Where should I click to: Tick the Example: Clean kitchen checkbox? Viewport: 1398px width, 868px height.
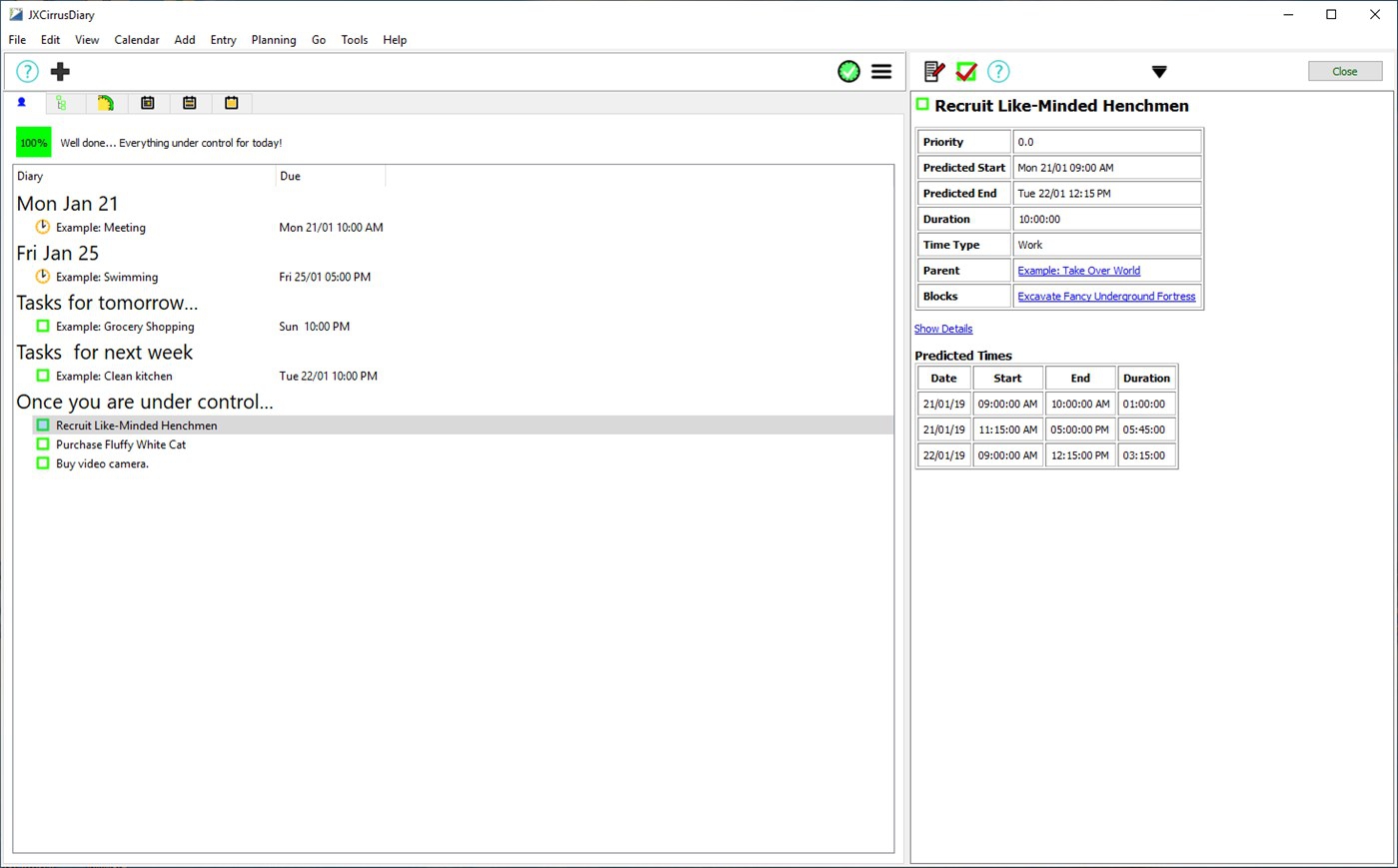point(43,376)
